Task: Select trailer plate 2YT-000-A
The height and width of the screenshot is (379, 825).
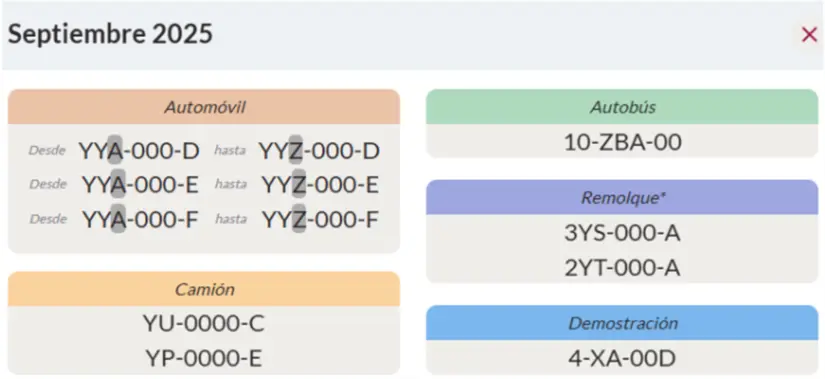Action: pos(622,268)
